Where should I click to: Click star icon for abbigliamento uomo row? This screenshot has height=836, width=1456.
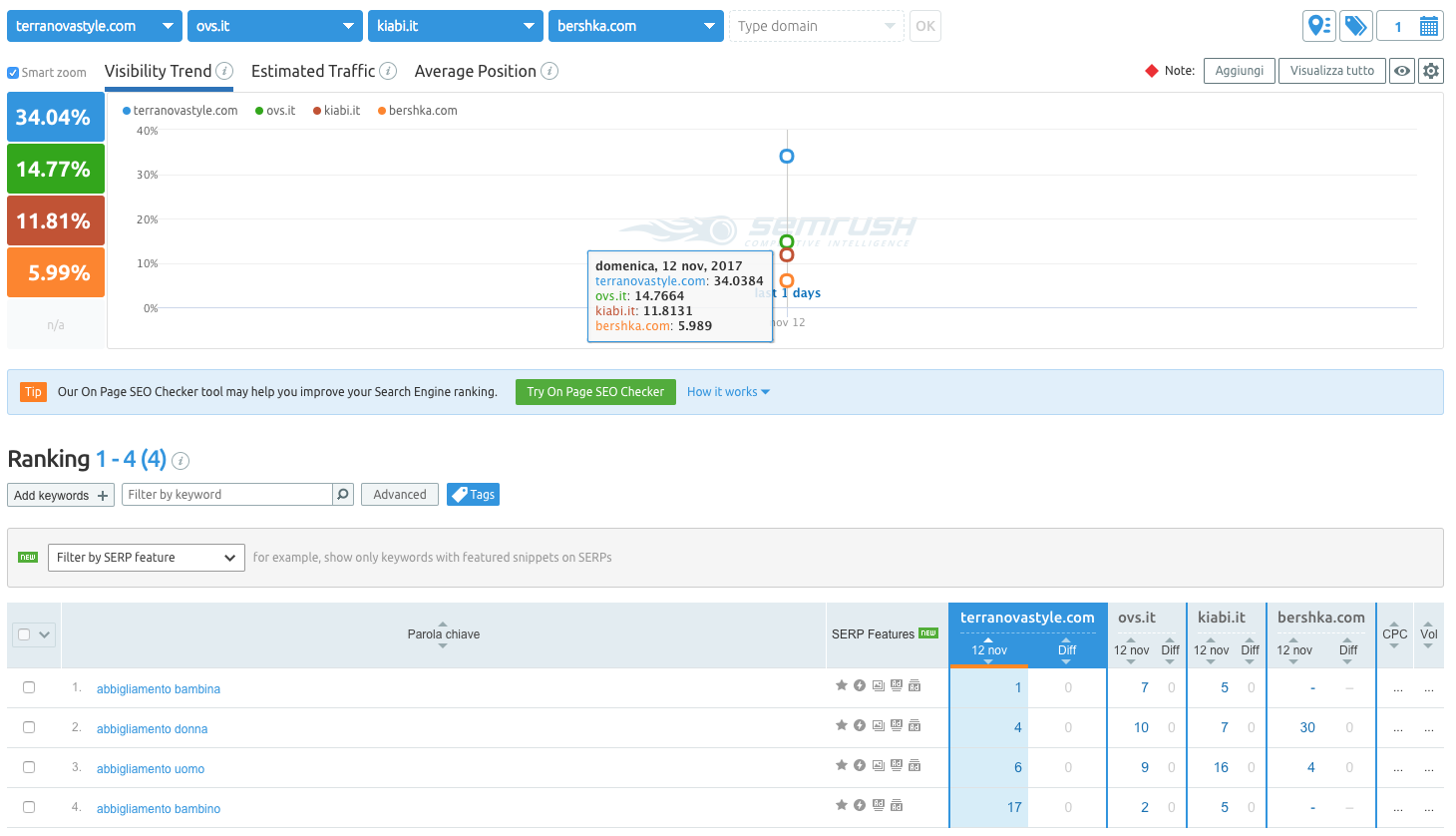coord(842,765)
